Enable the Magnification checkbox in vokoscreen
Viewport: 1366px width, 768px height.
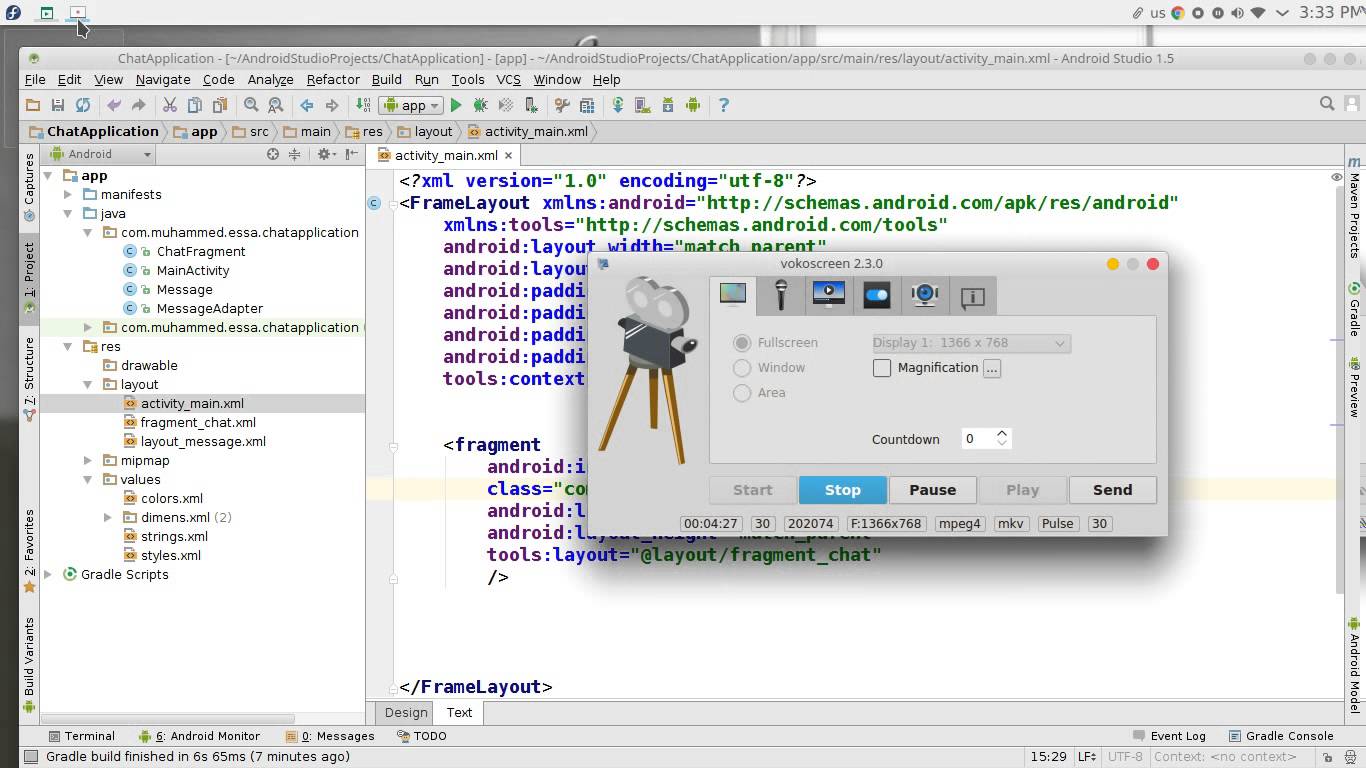(x=882, y=368)
